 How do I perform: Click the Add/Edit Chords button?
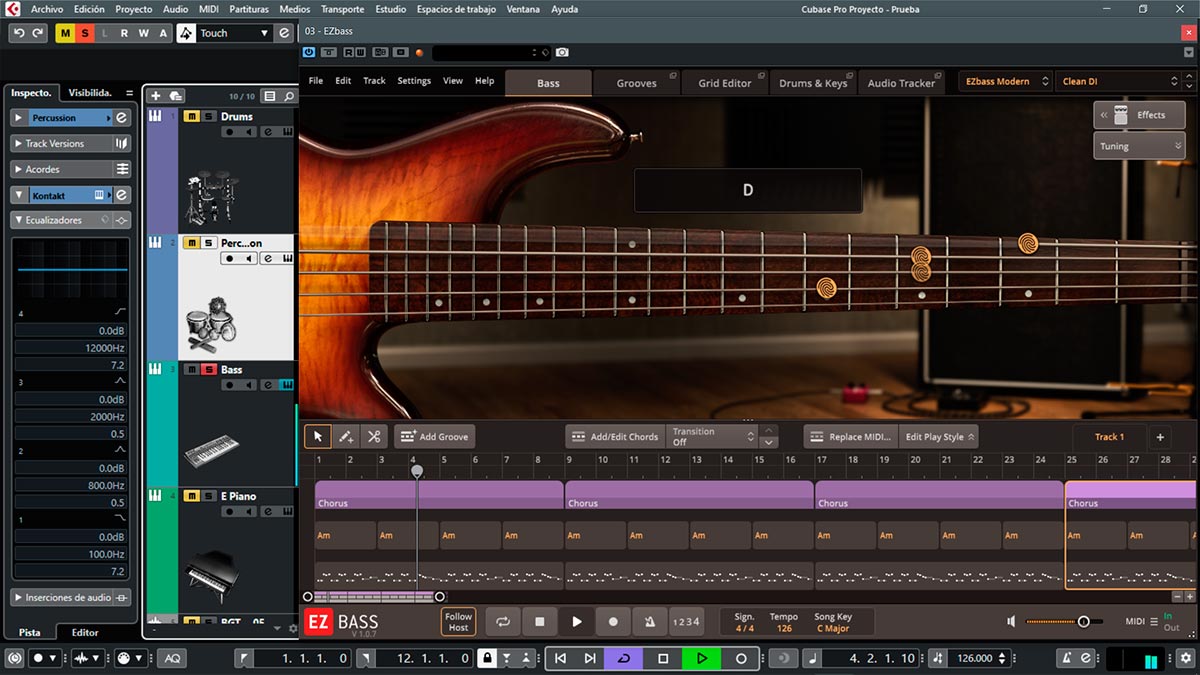[x=615, y=436]
